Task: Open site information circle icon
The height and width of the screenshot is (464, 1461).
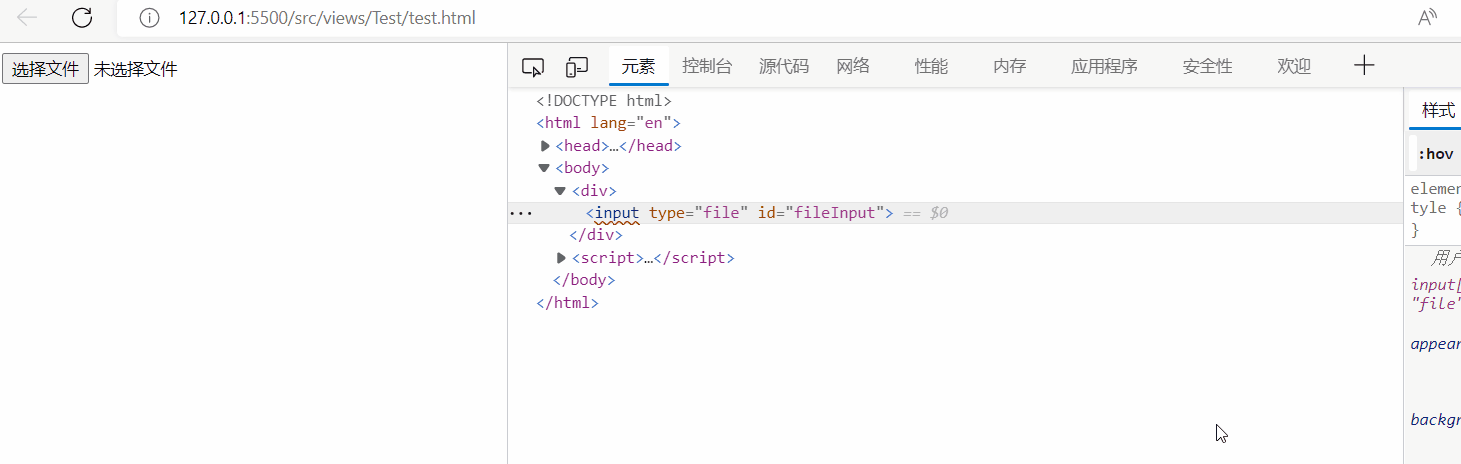Action: pos(149,18)
